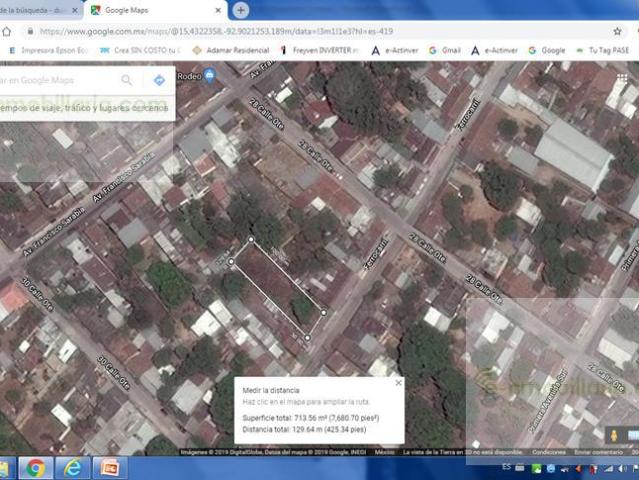This screenshot has height=480, width=639.
Task: Click the Condiciones link in footer
Action: click(x=549, y=452)
